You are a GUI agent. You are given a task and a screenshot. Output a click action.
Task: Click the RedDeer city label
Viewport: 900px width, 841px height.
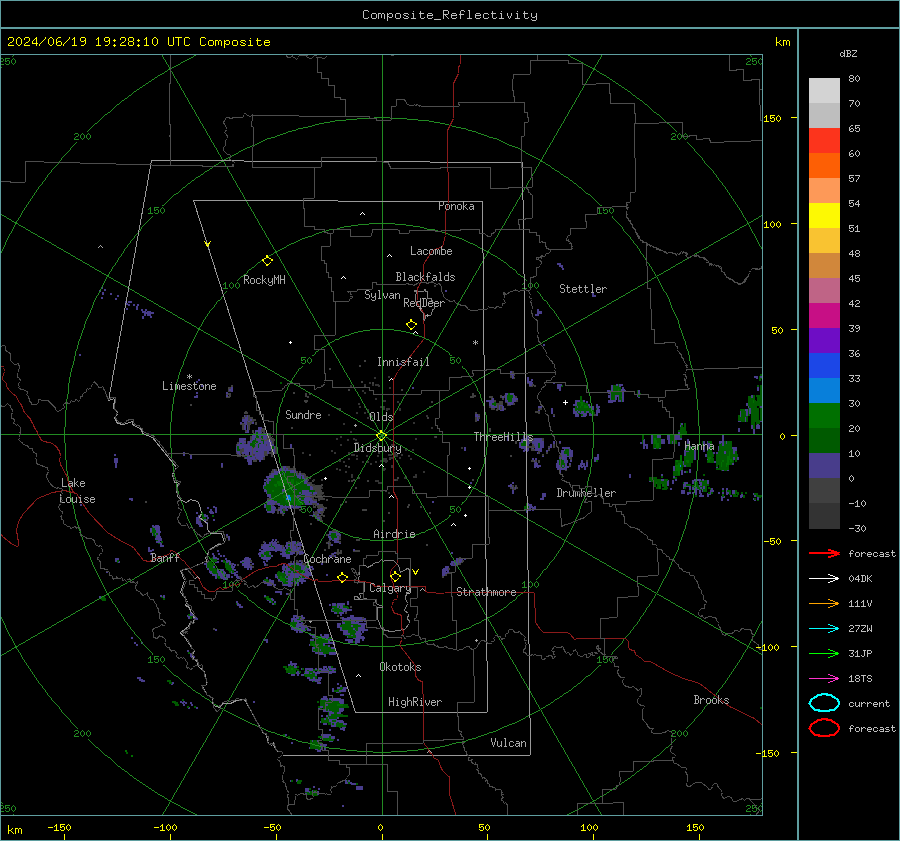424,303
